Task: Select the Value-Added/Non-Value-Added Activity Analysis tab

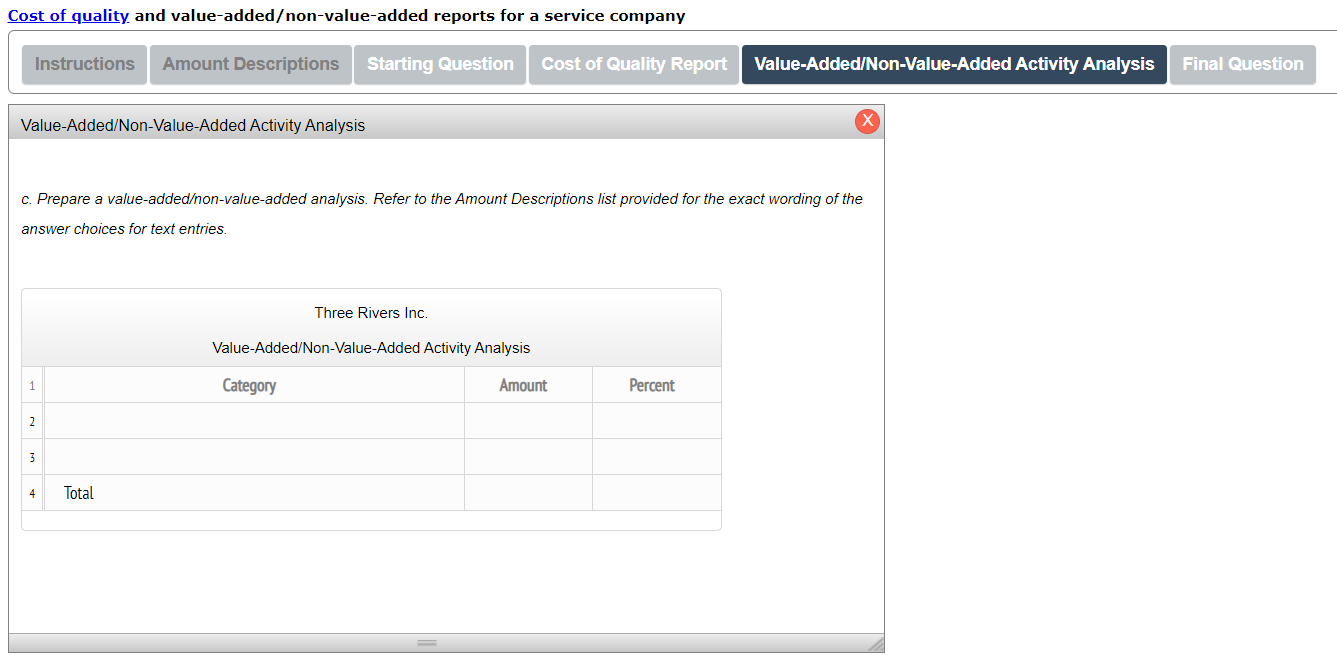Action: point(953,64)
